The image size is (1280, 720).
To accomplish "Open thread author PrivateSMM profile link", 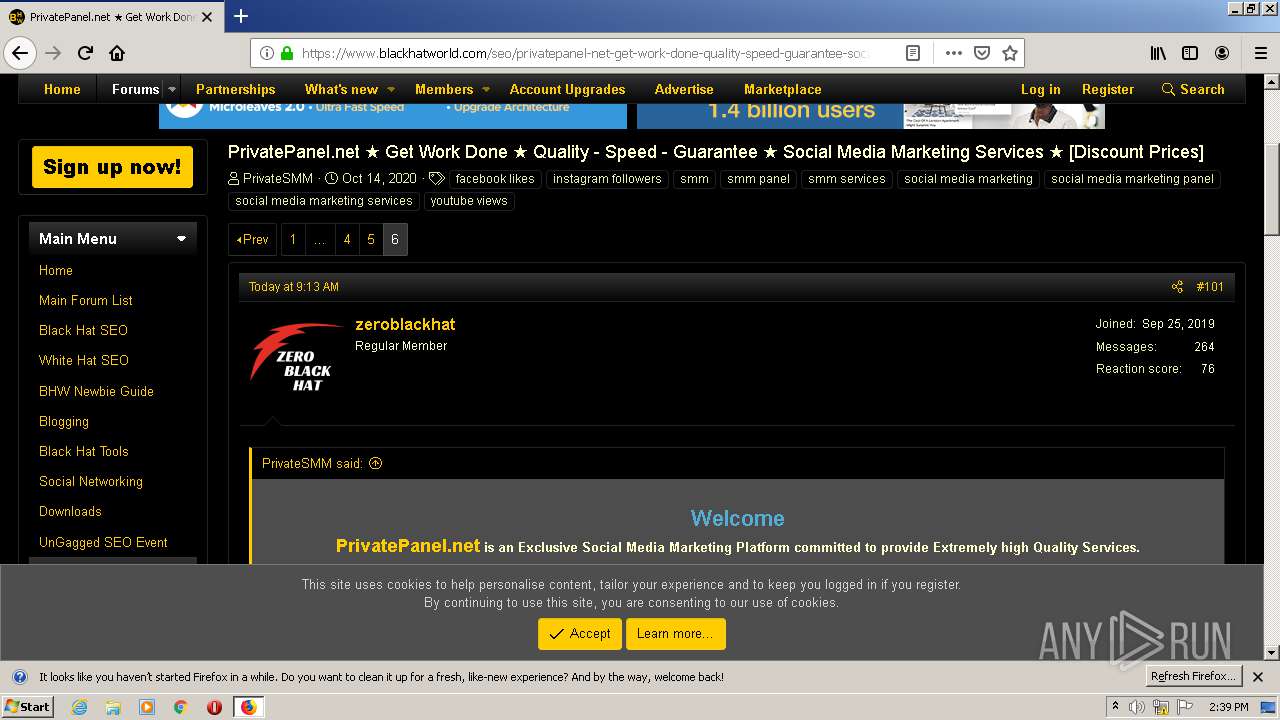I will tap(278, 179).
